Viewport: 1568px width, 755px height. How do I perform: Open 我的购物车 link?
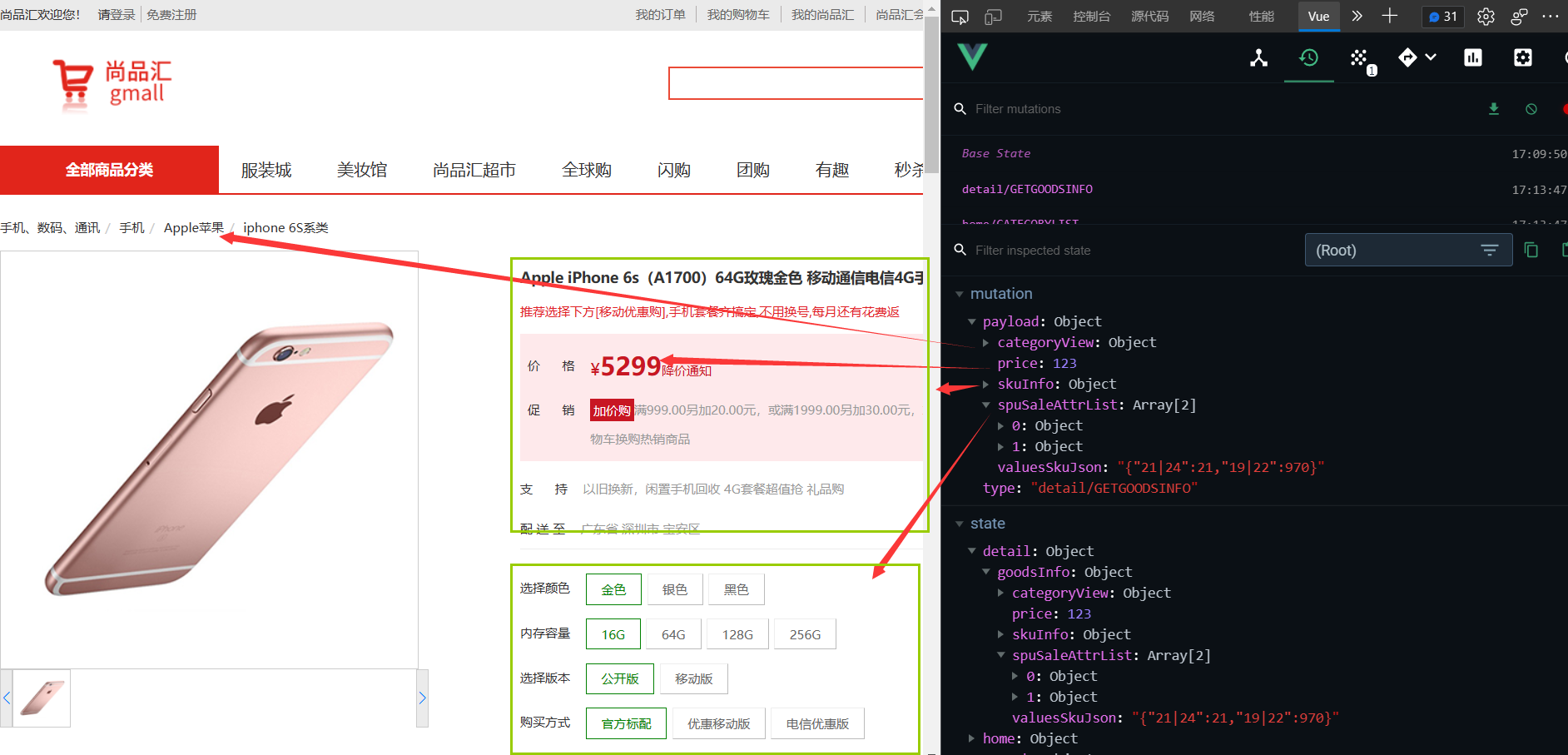point(738,15)
